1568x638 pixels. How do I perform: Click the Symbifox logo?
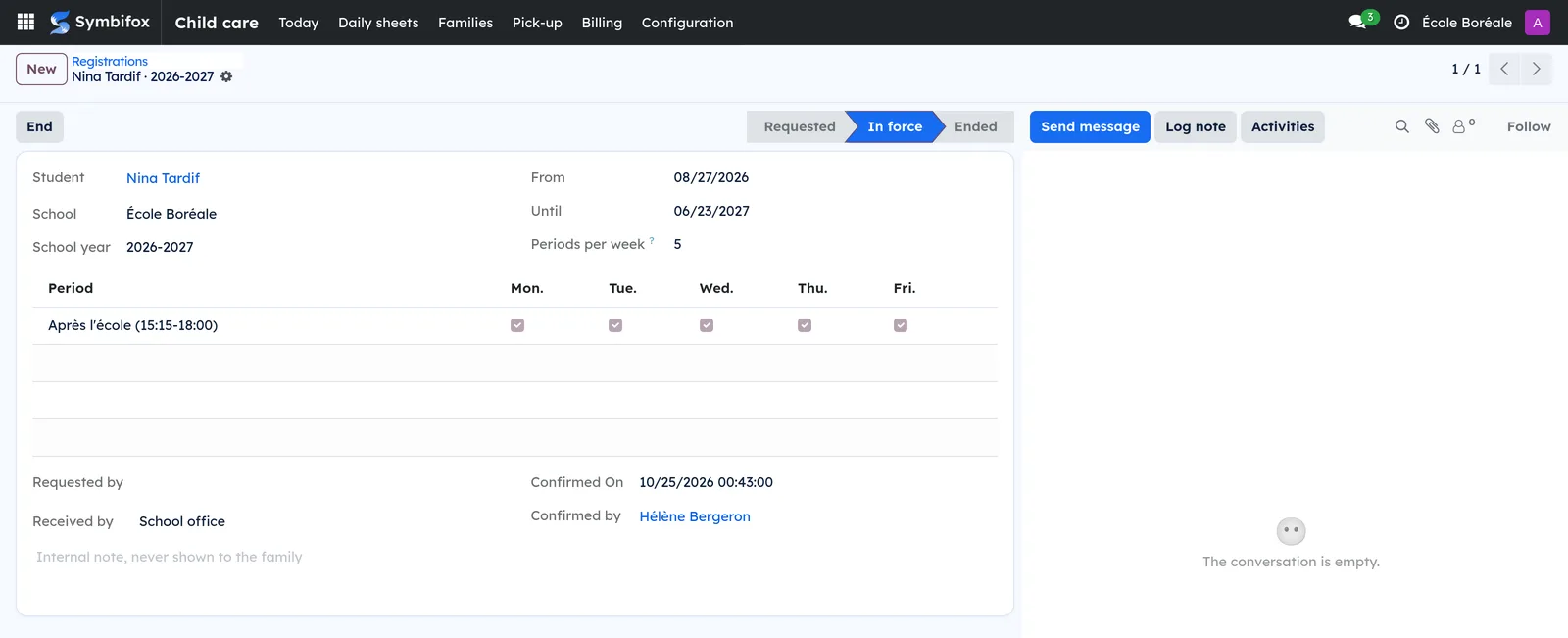point(100,22)
